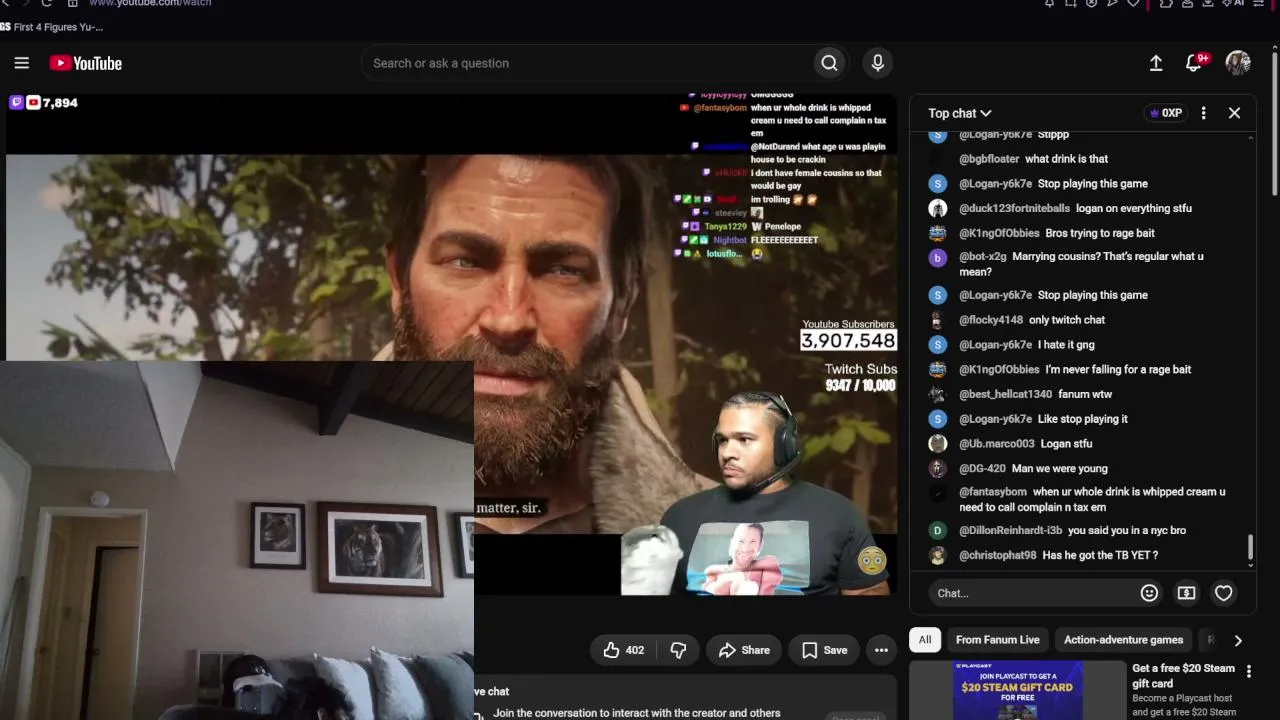Click the avatar beside @christophat98

point(937,555)
